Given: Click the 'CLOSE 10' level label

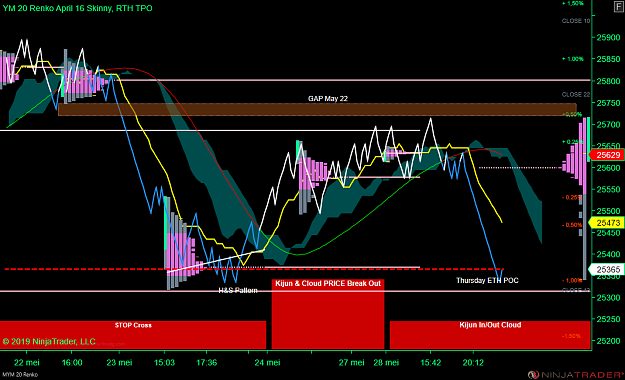Looking at the screenshot, I should click(576, 21).
